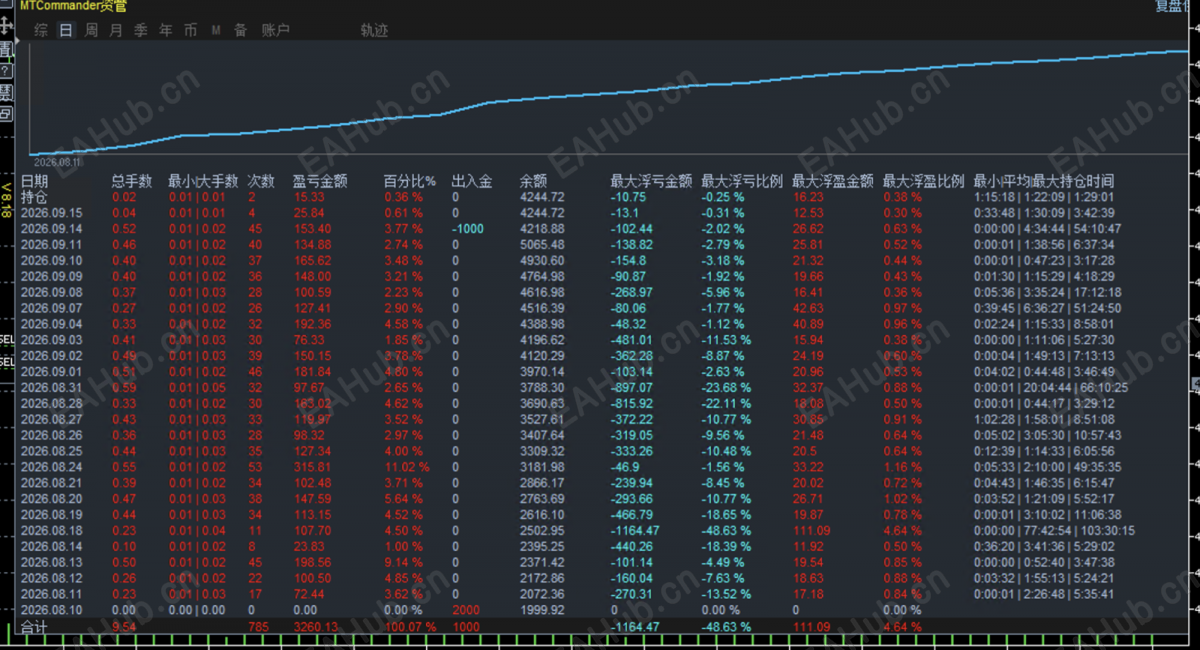Click the -23.68 % drawdown ratio value
Viewport: 1200px width, 650px height.
[x=726, y=388]
